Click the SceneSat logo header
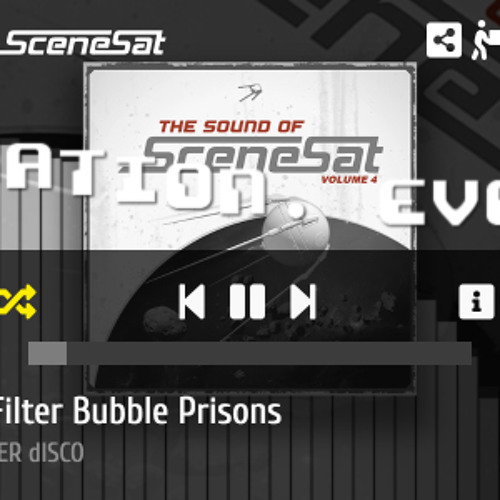 pos(83,43)
